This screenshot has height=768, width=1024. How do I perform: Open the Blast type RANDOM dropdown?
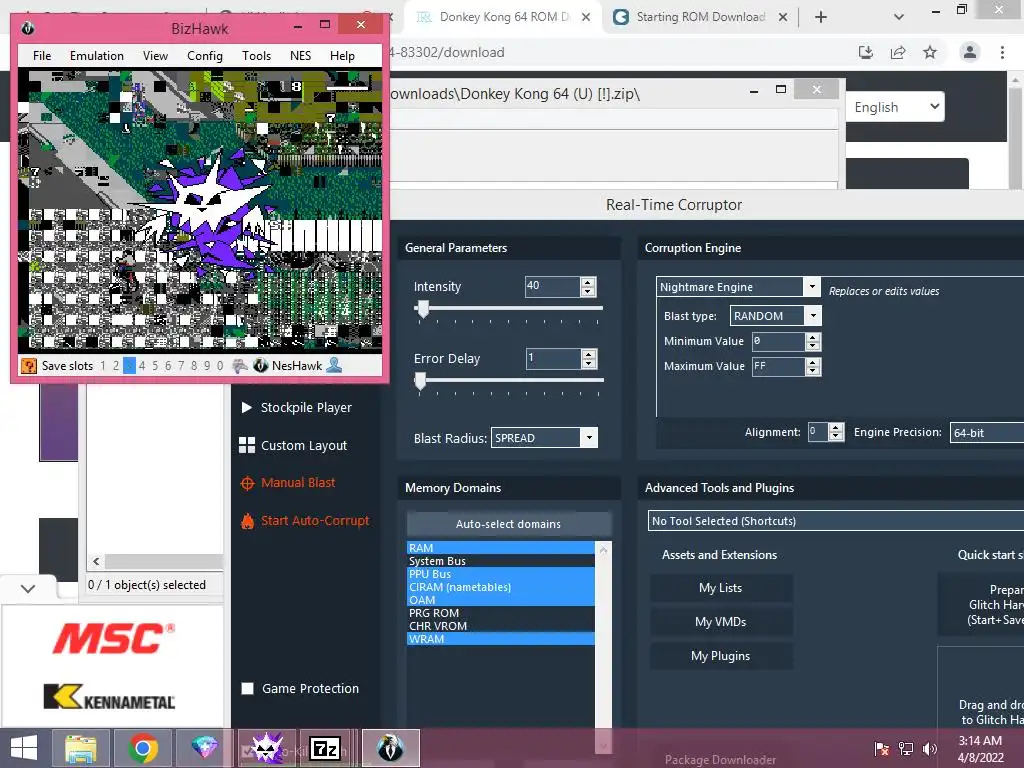pyautogui.click(x=813, y=316)
